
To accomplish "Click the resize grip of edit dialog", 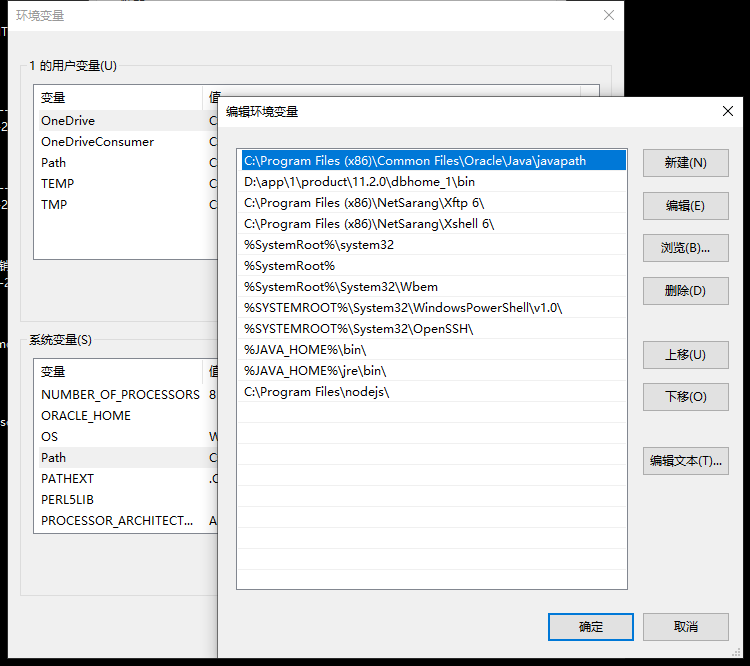I will pyautogui.click(x=736, y=653).
